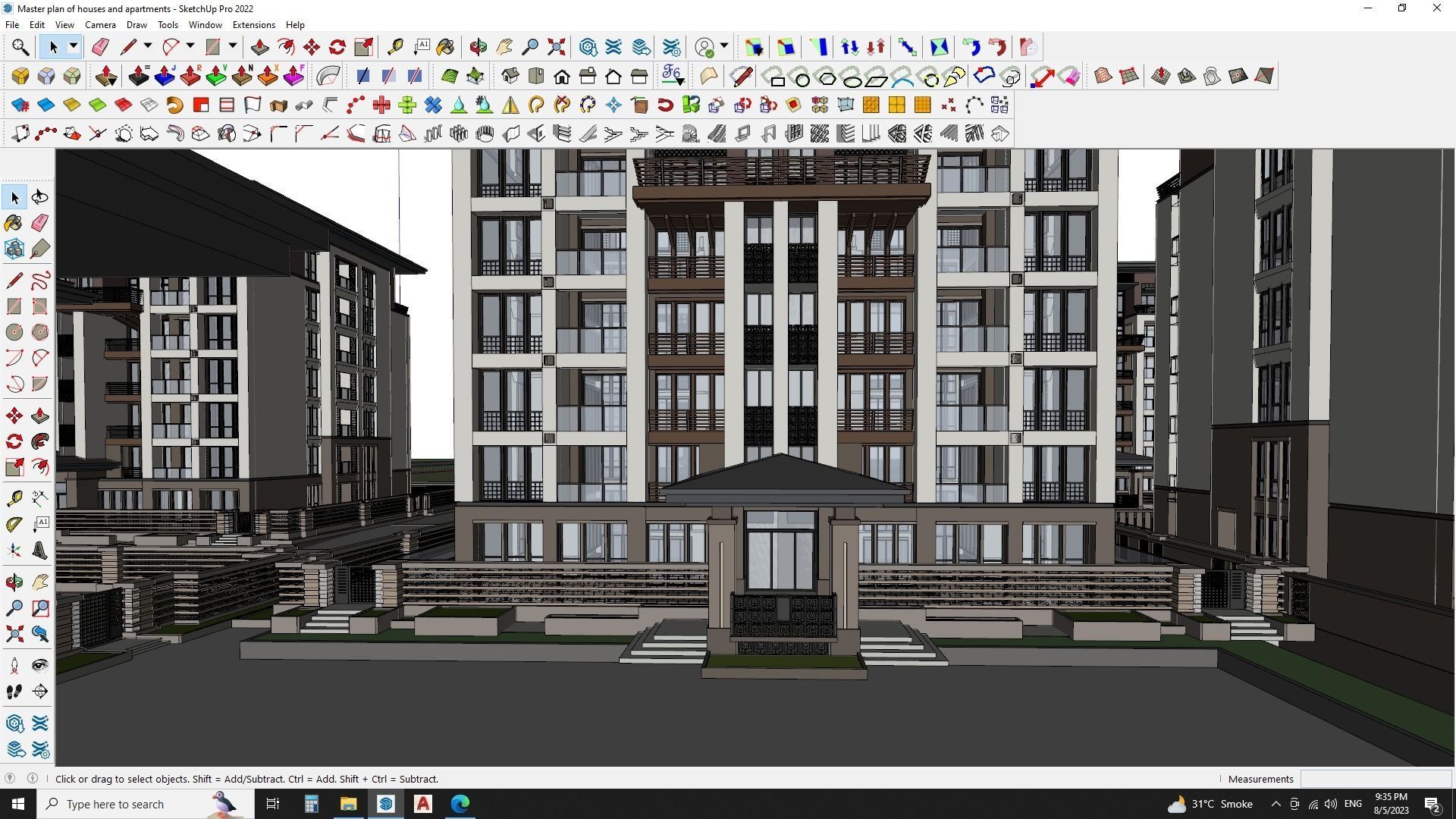Click the Round Corner yellow cube icon
Image resolution: width=1456 pixels, height=819 pixels.
(20, 76)
